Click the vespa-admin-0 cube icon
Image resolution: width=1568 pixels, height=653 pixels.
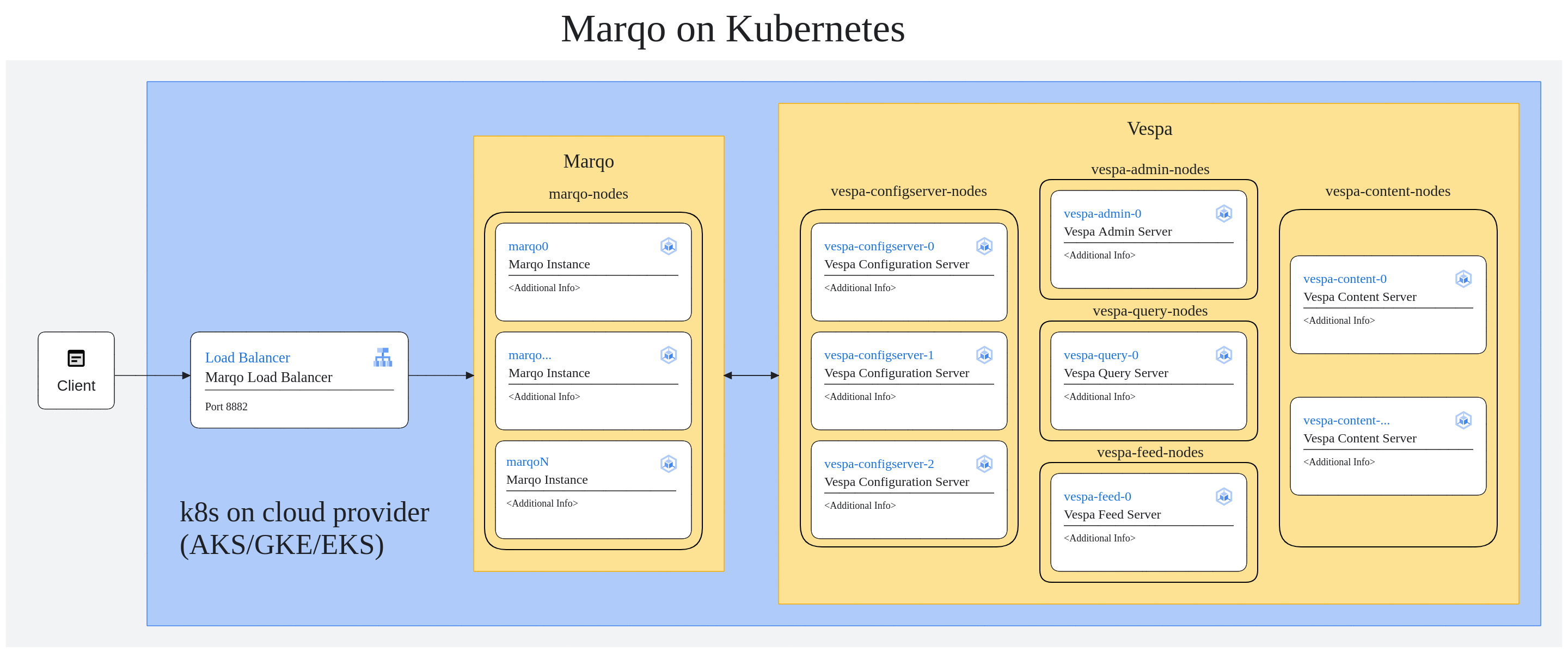coord(1223,214)
